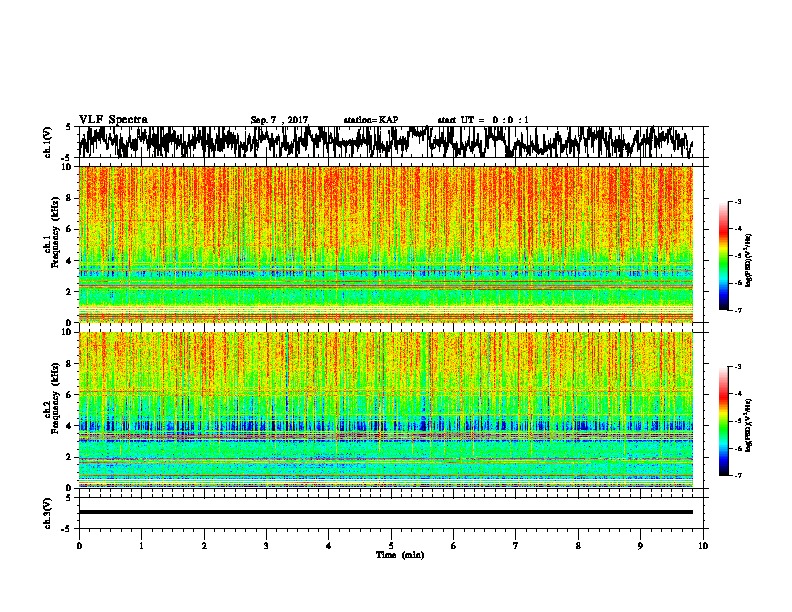Select the "Sep. 7 , 2017" date text
This screenshot has height=612, width=792.
pyautogui.click(x=279, y=120)
